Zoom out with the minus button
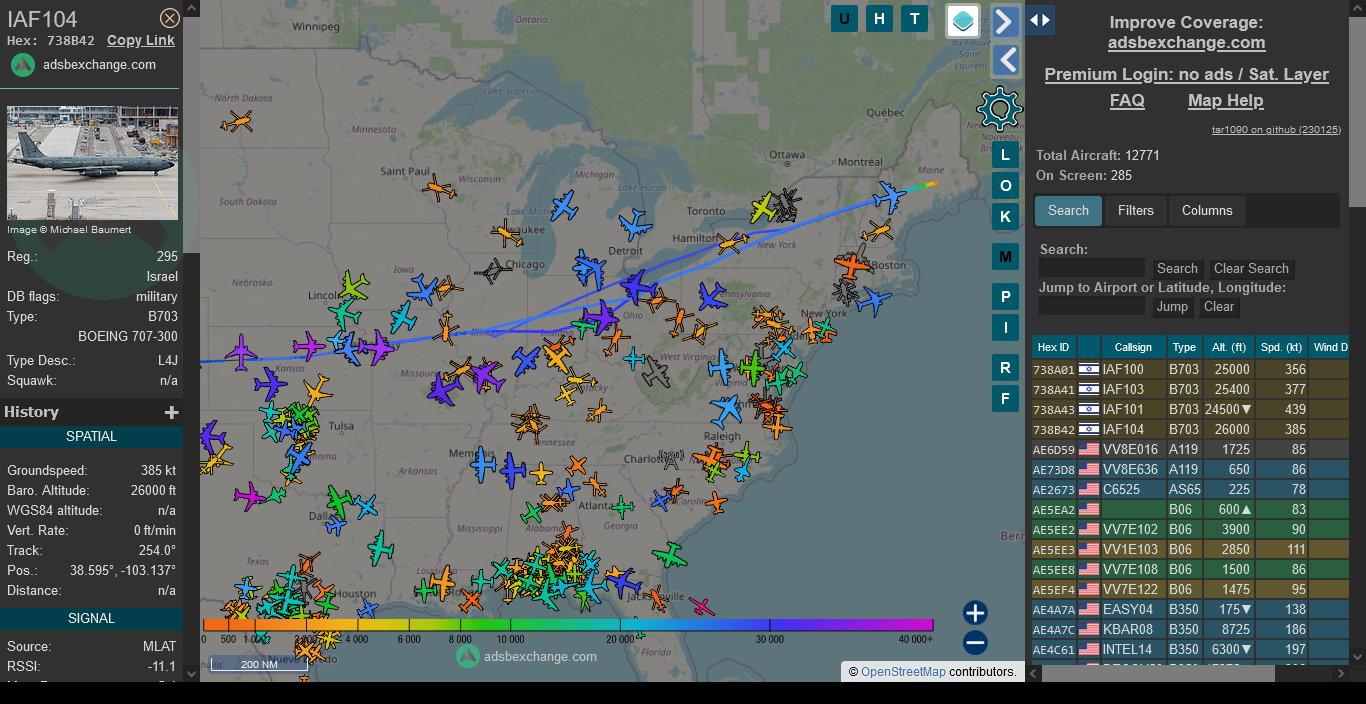This screenshot has width=1366, height=704. pos(975,643)
